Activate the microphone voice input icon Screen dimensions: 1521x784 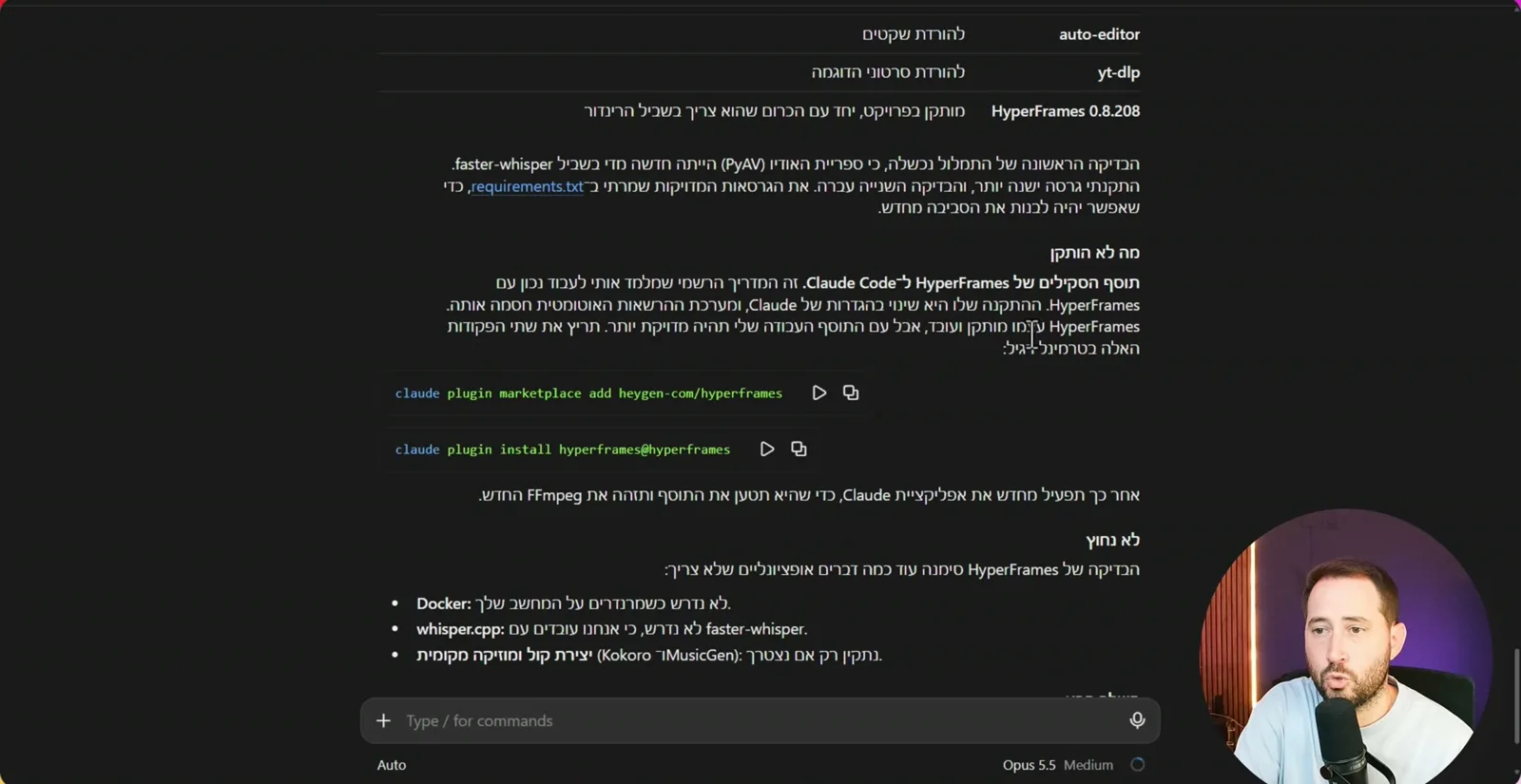[1137, 720]
